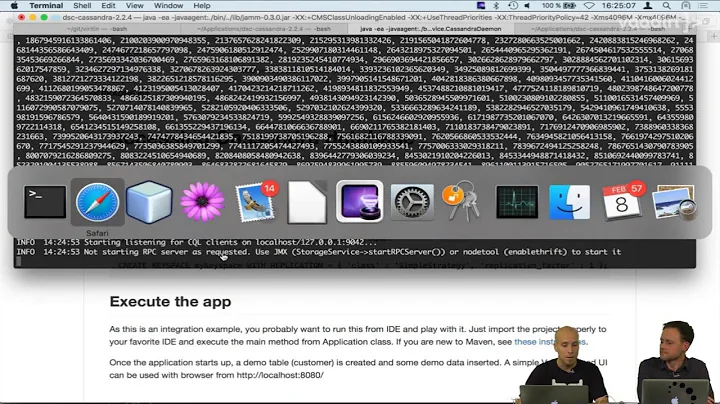
Task: Open Notification Center list icon
Action: 703,6
